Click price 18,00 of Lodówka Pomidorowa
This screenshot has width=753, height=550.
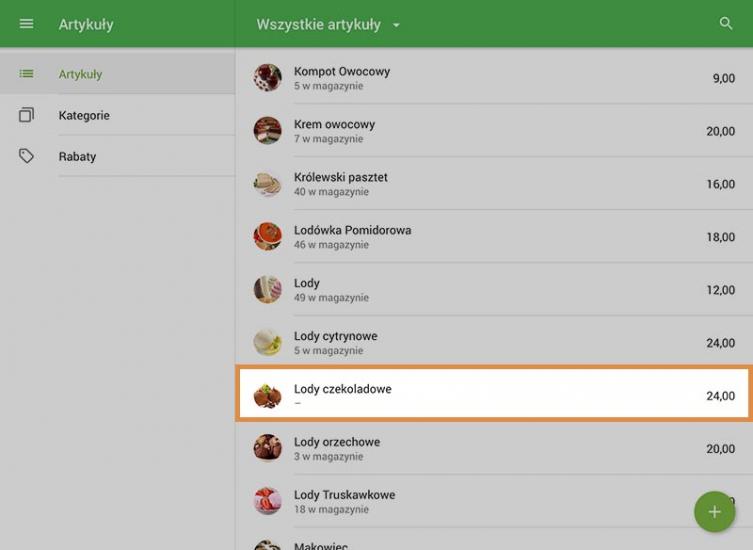click(x=720, y=237)
